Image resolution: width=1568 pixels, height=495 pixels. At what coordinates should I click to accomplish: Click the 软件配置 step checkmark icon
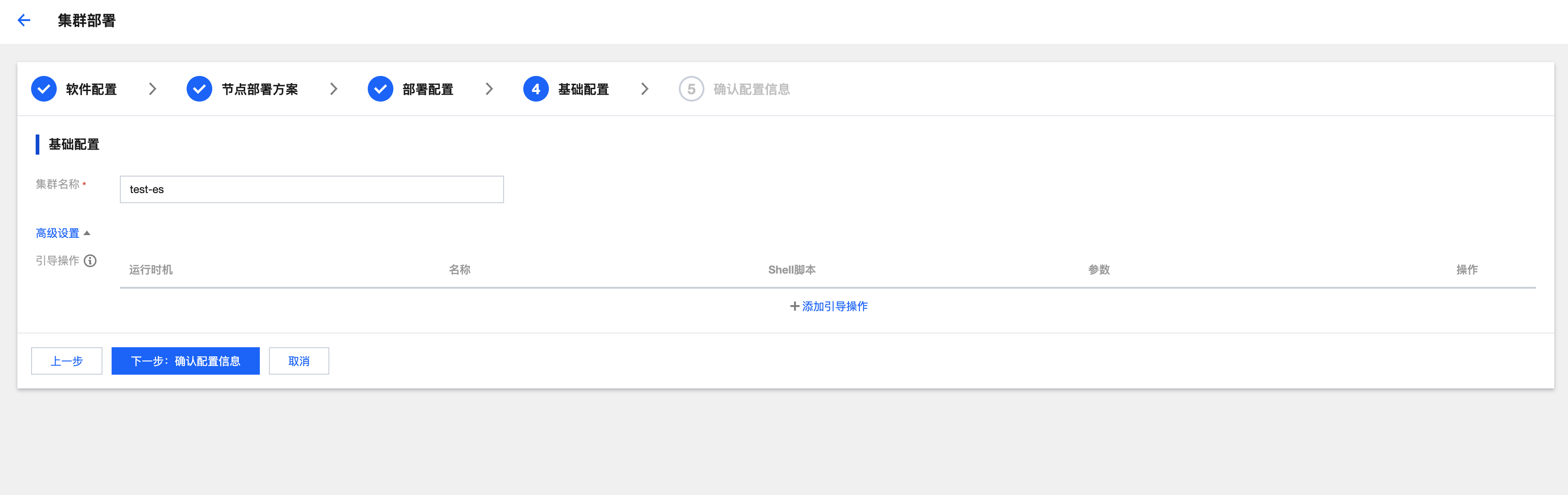pos(44,89)
